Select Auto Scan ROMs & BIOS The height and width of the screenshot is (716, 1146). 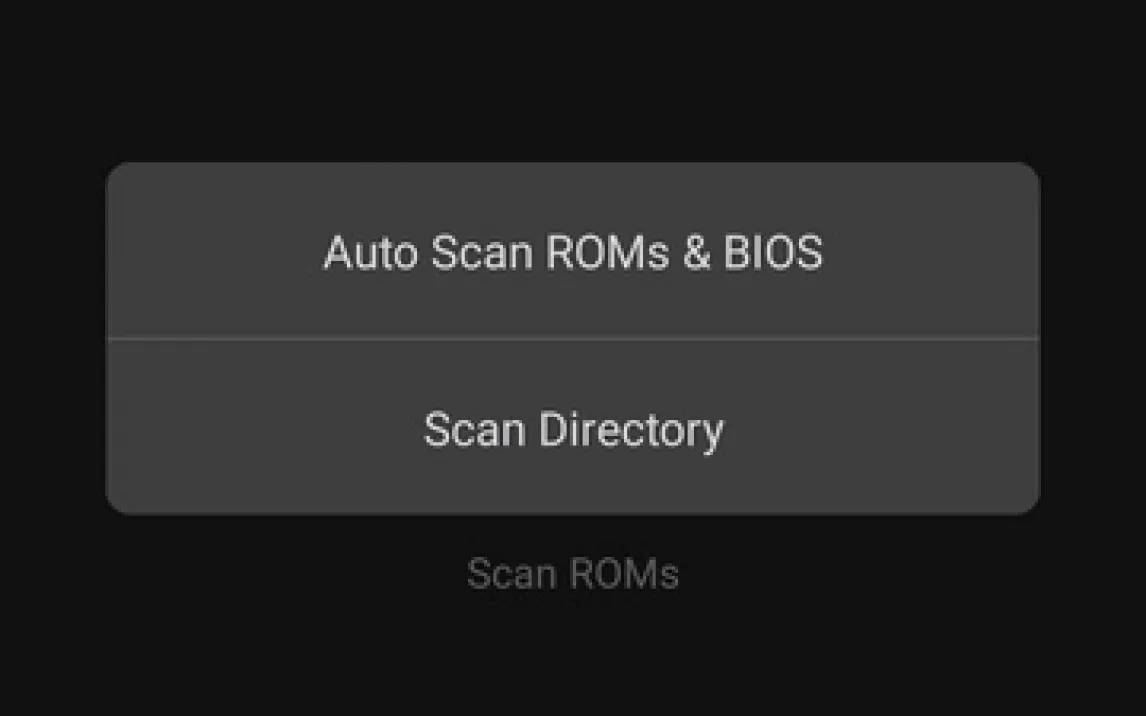click(573, 252)
